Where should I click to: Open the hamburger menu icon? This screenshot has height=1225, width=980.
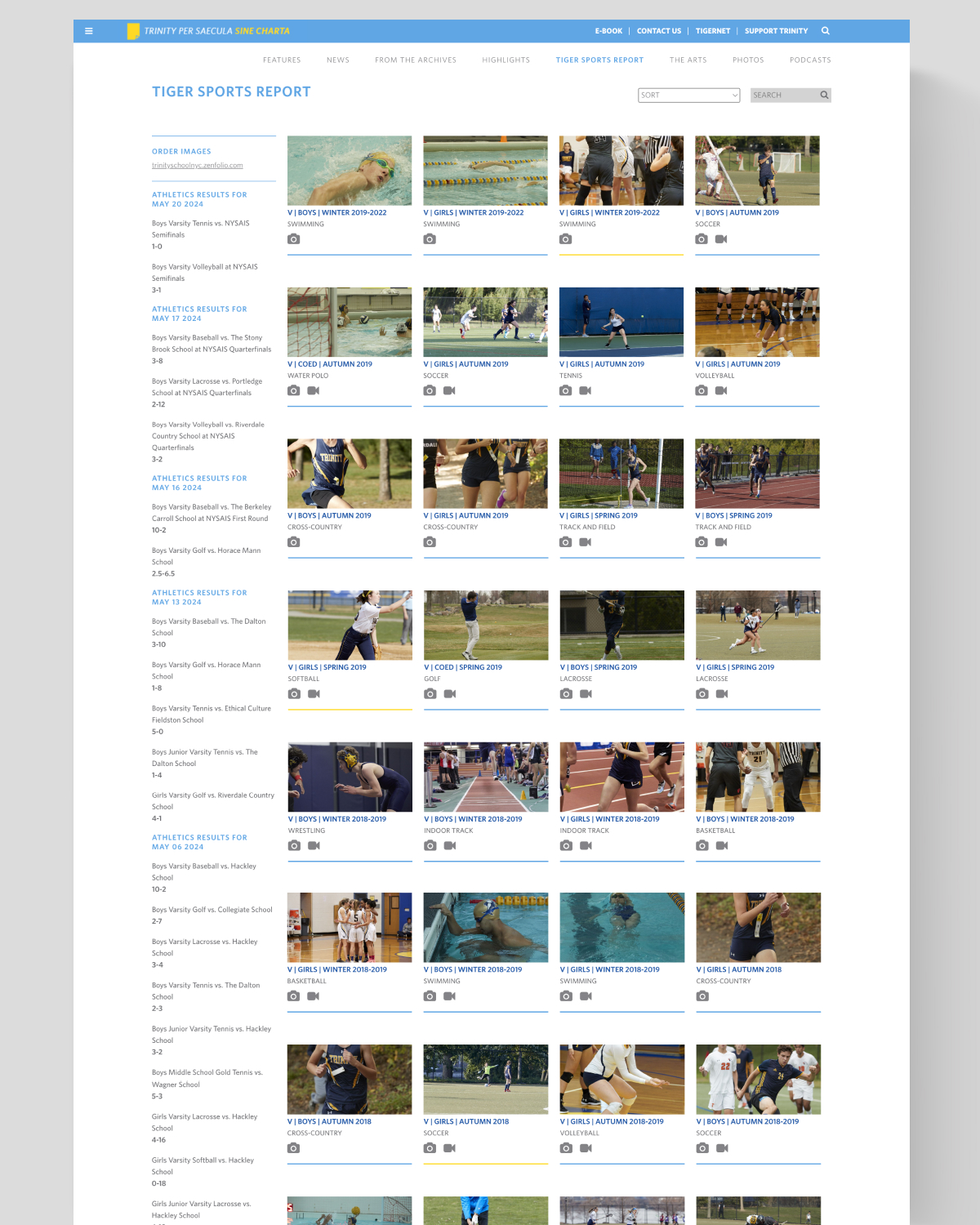[89, 31]
